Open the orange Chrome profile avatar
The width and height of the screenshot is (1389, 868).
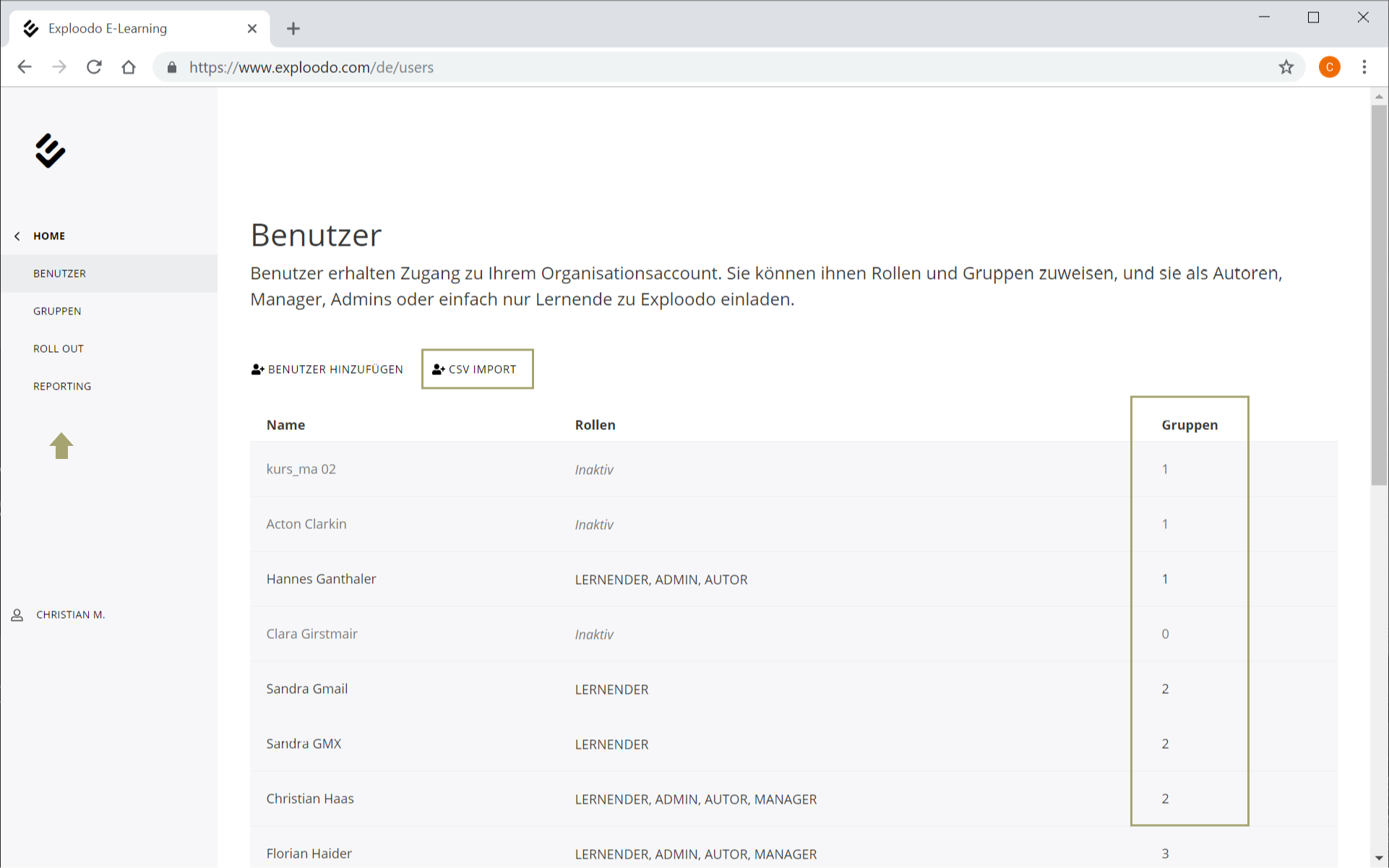[1329, 67]
